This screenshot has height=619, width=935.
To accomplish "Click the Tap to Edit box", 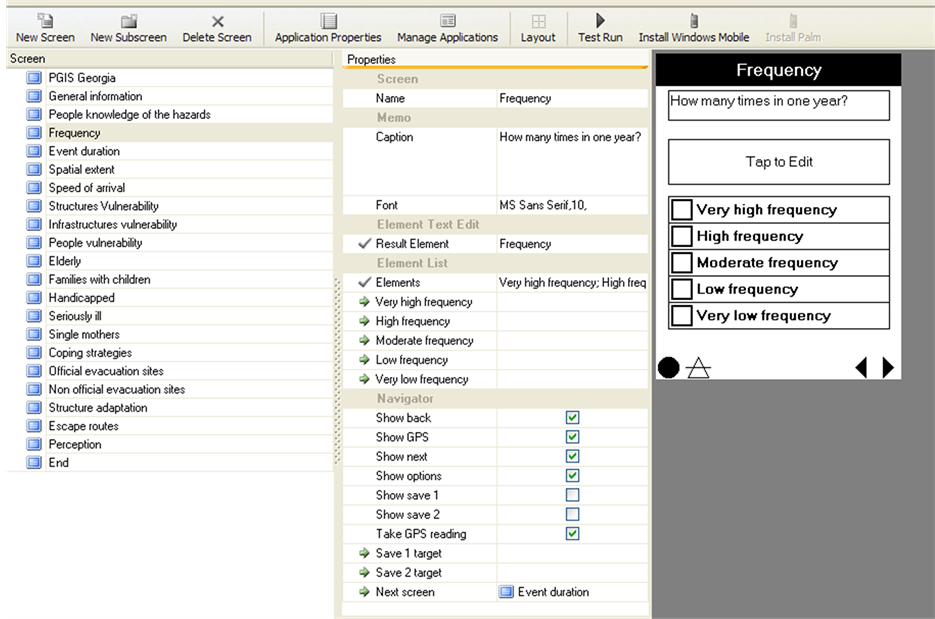I will 779,162.
